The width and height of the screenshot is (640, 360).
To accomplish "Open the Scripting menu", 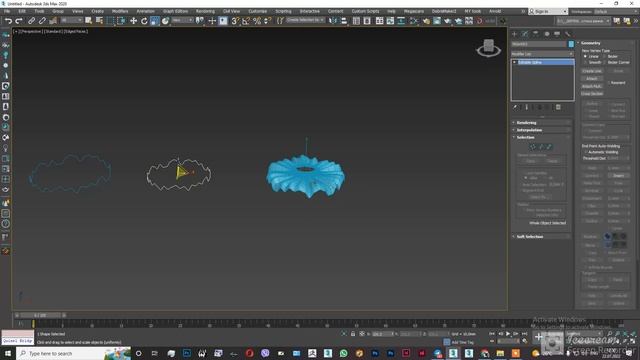I will (283, 11).
